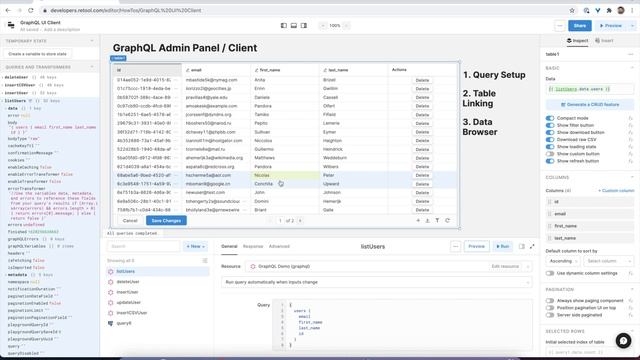
Task: Click Cancel in table footer
Action: 130,220
